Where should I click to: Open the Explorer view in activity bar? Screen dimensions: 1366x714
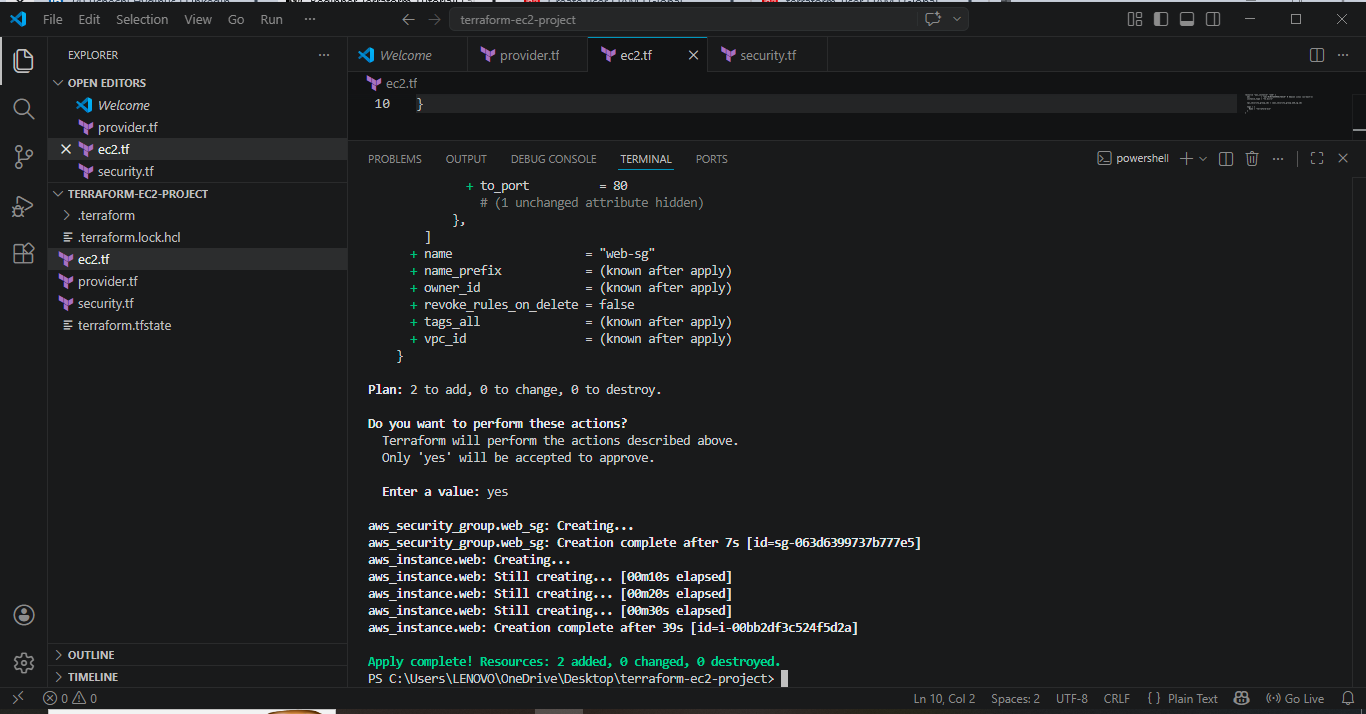(x=23, y=61)
